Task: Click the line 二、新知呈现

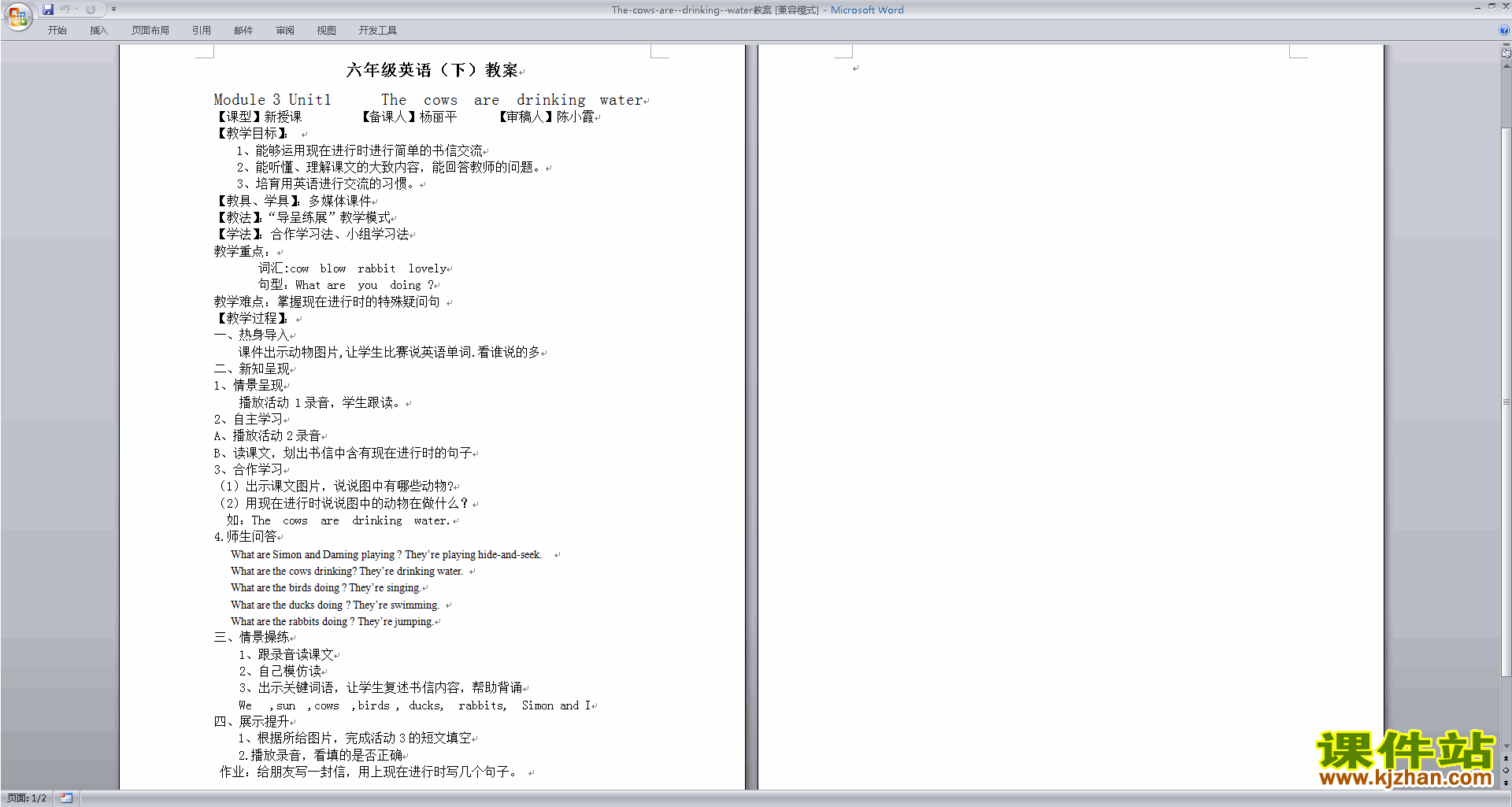Action: pos(252,368)
